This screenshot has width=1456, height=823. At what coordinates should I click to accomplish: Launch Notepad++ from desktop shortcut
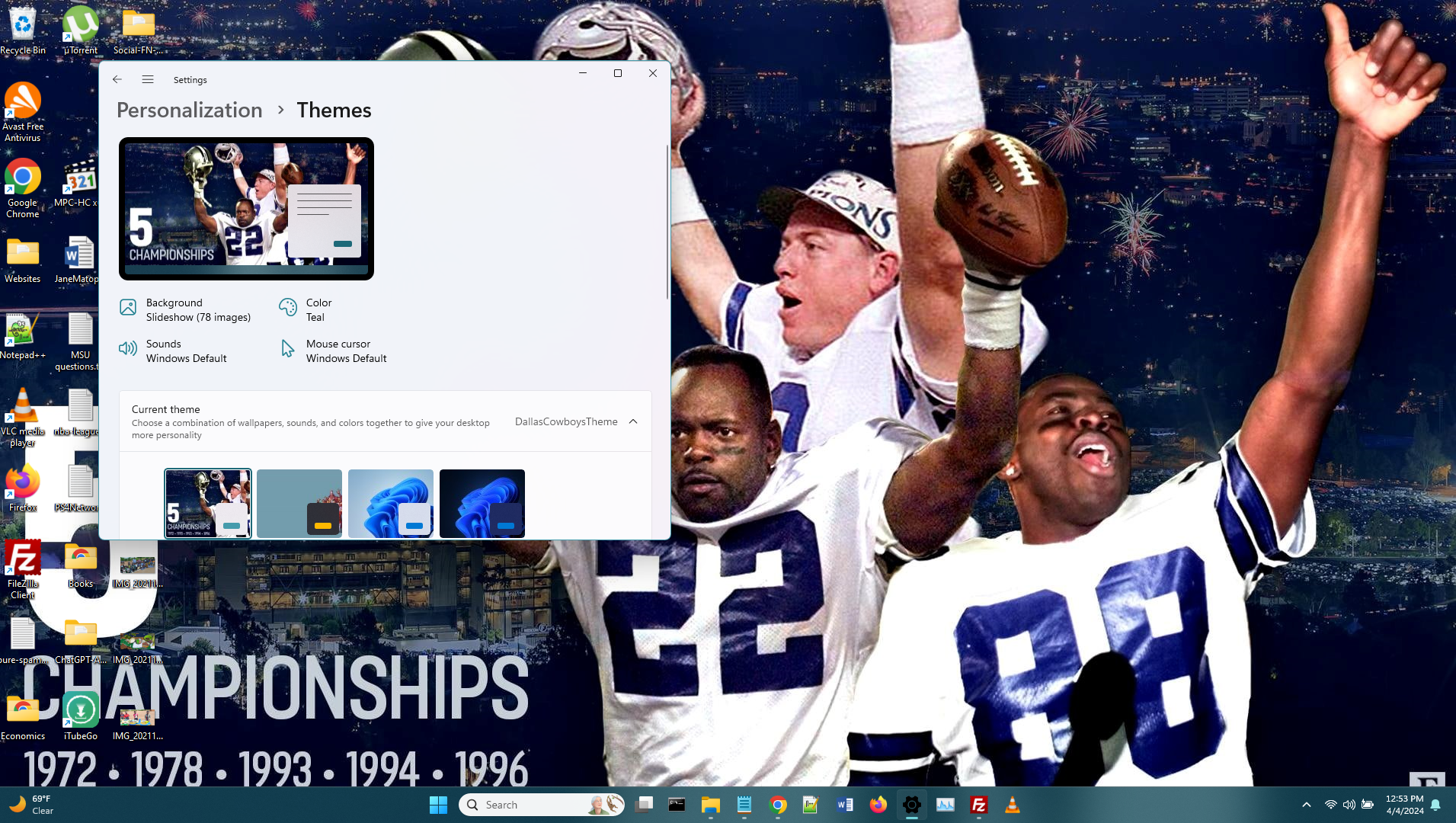tap(23, 335)
